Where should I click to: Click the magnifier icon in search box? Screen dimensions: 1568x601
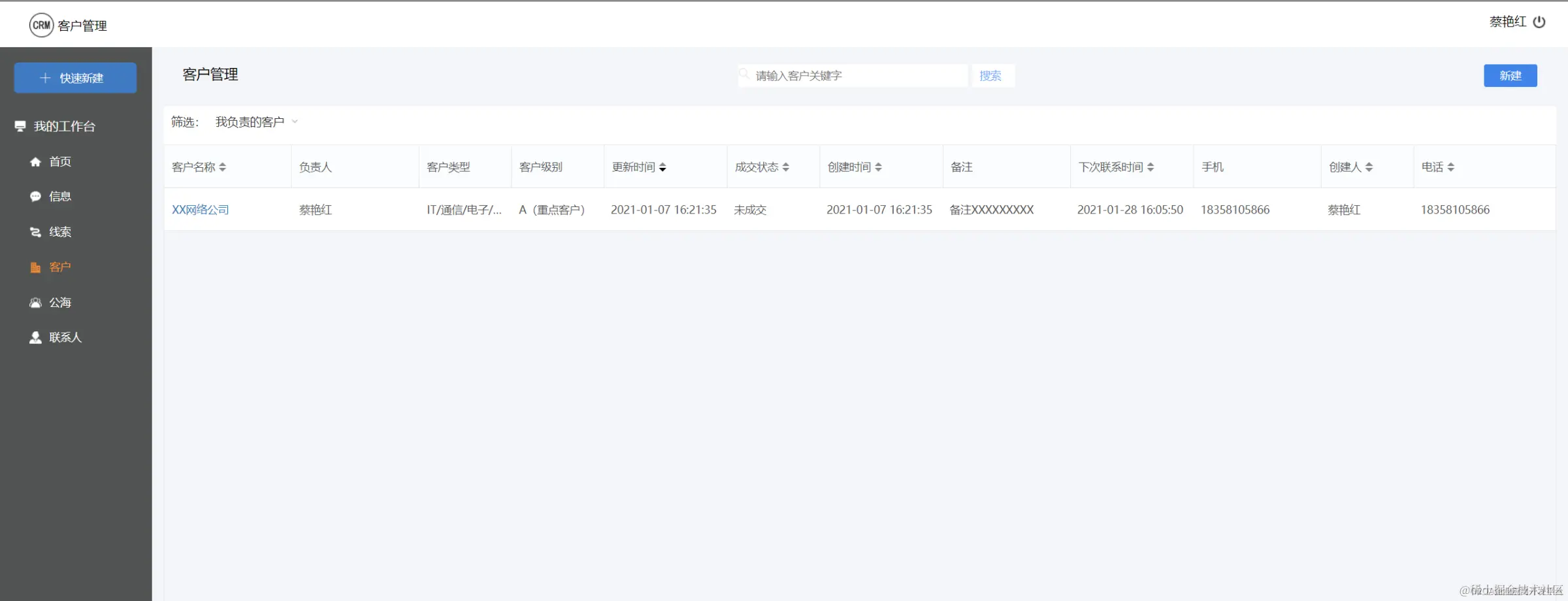click(x=744, y=74)
